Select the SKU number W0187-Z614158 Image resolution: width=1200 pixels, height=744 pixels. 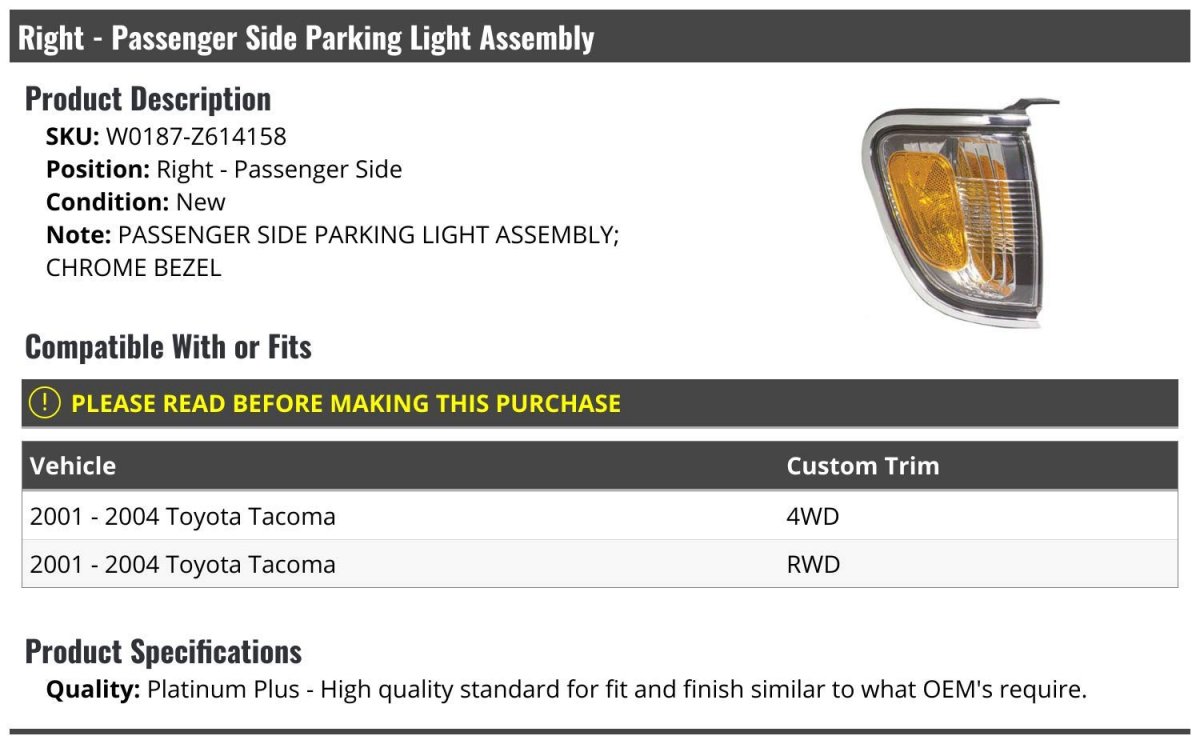pyautogui.click(x=196, y=136)
